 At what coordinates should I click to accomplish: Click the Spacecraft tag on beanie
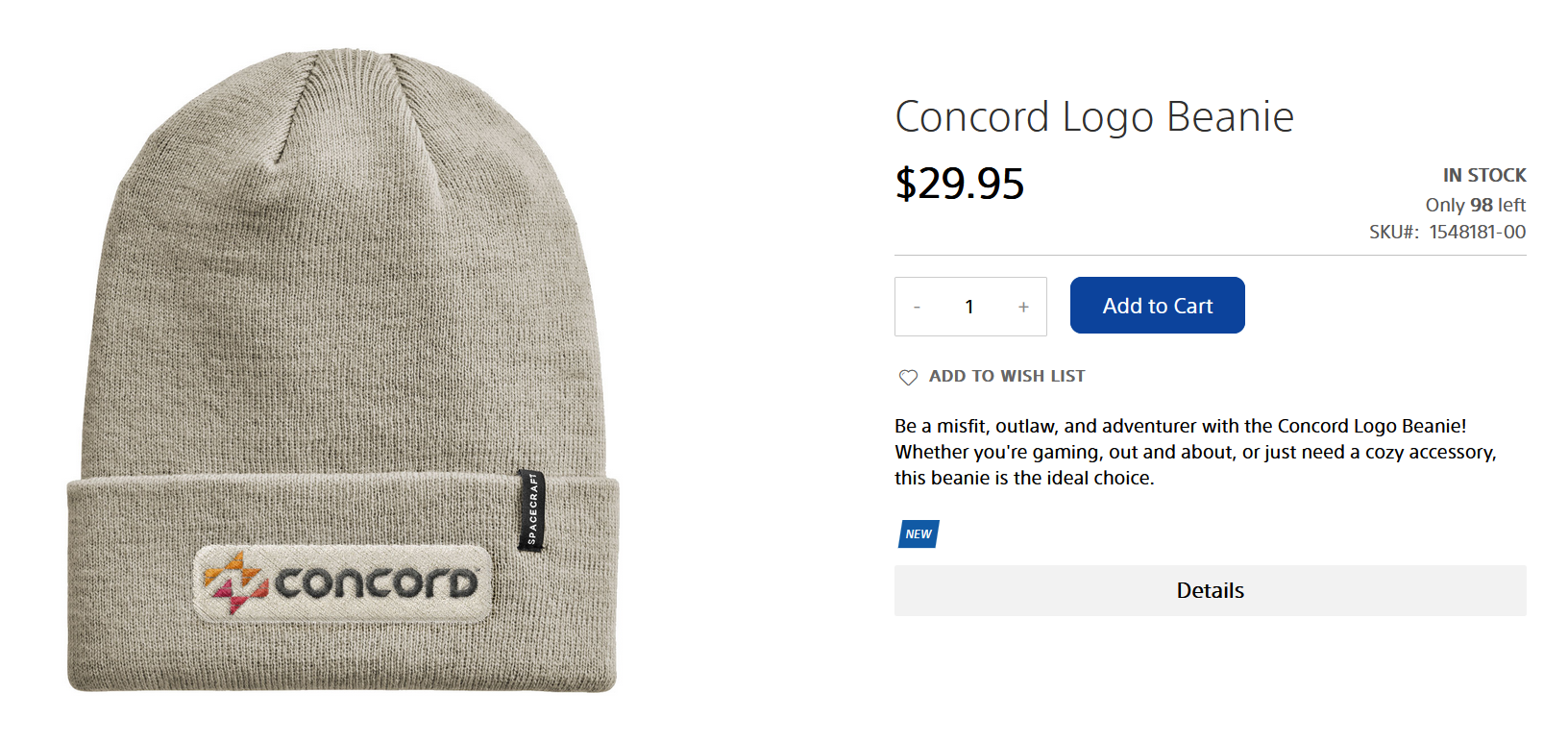point(532,510)
